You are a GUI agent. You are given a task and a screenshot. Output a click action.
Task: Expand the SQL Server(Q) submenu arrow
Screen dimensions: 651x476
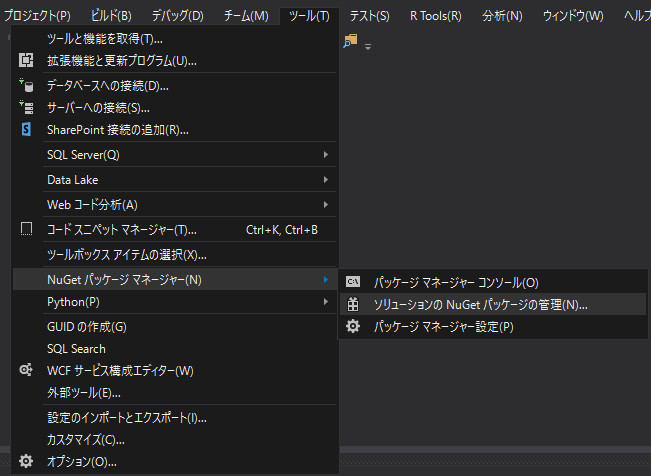326,155
